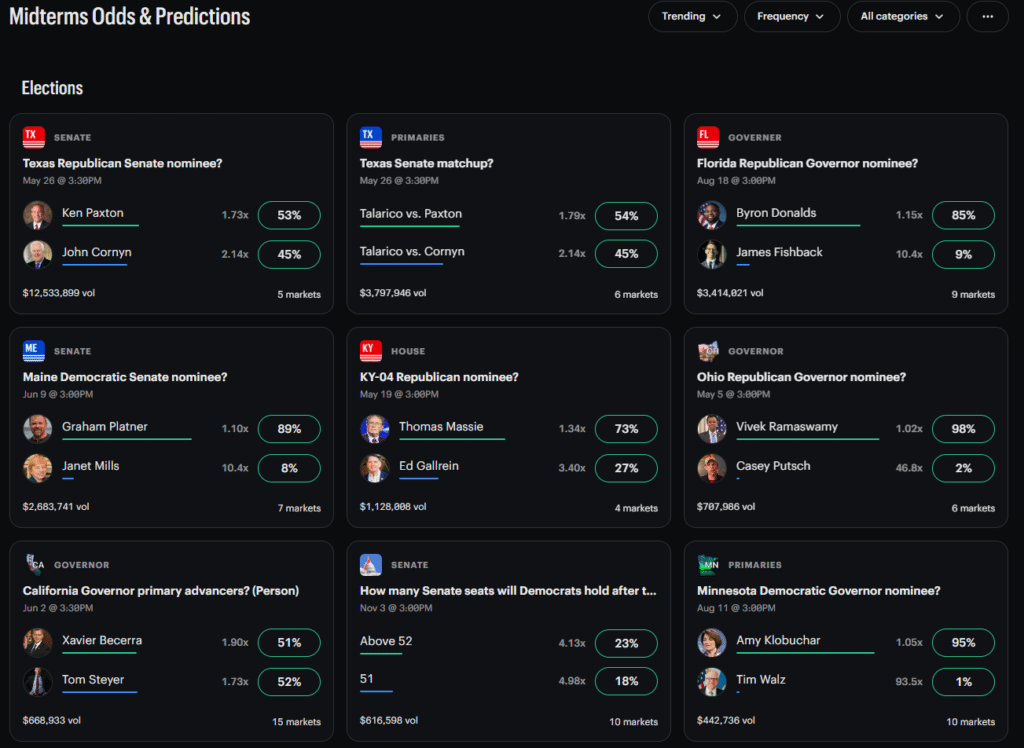Screen dimensions: 1024x748
Task: Click the California state icon
Action: coord(34,564)
